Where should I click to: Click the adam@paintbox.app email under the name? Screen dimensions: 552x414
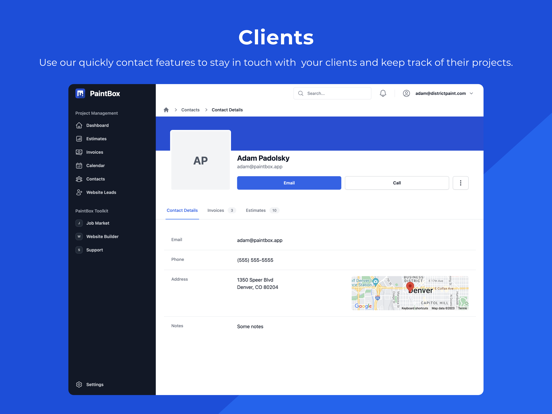tap(260, 167)
